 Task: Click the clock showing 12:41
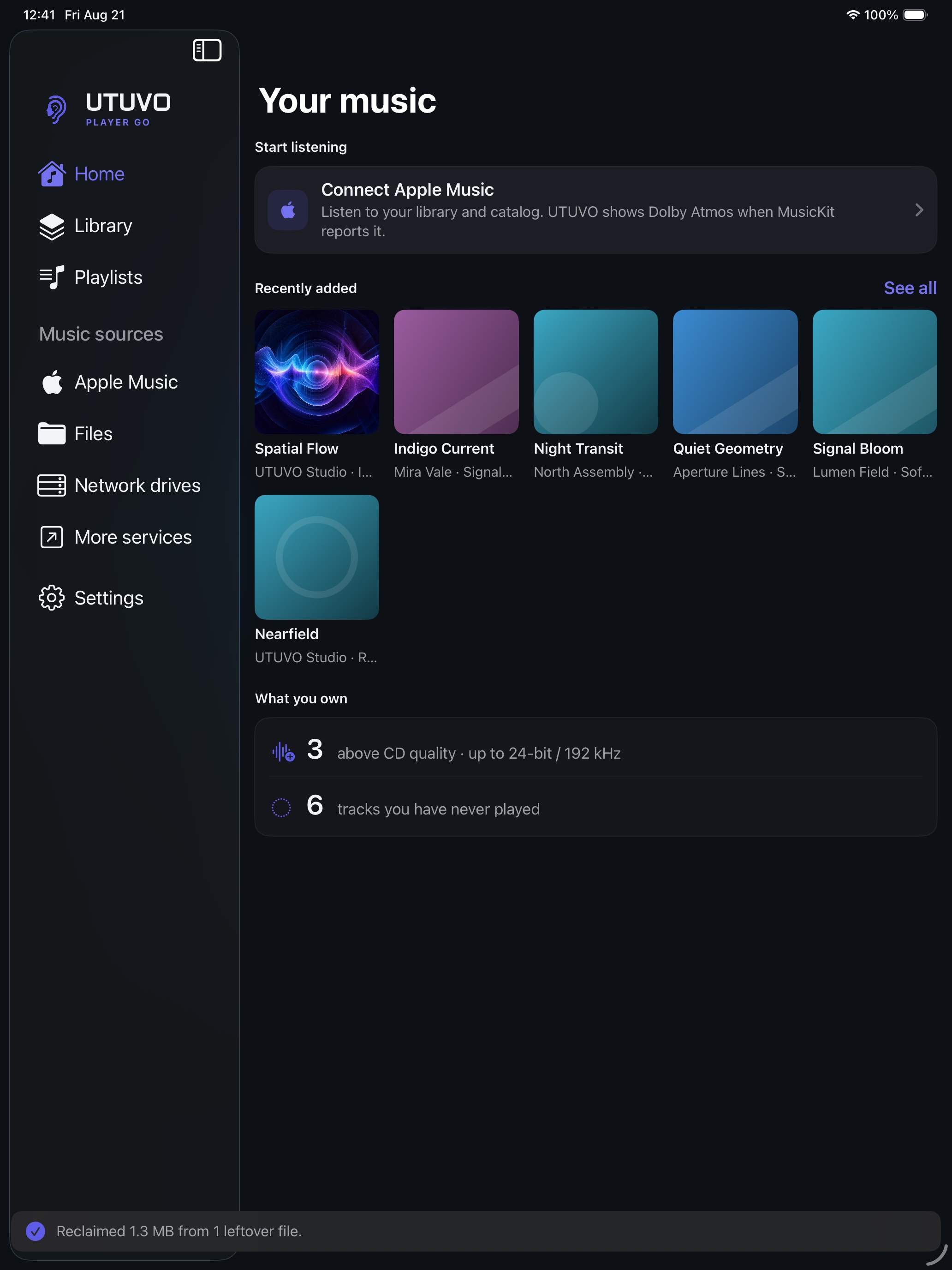[x=39, y=15]
